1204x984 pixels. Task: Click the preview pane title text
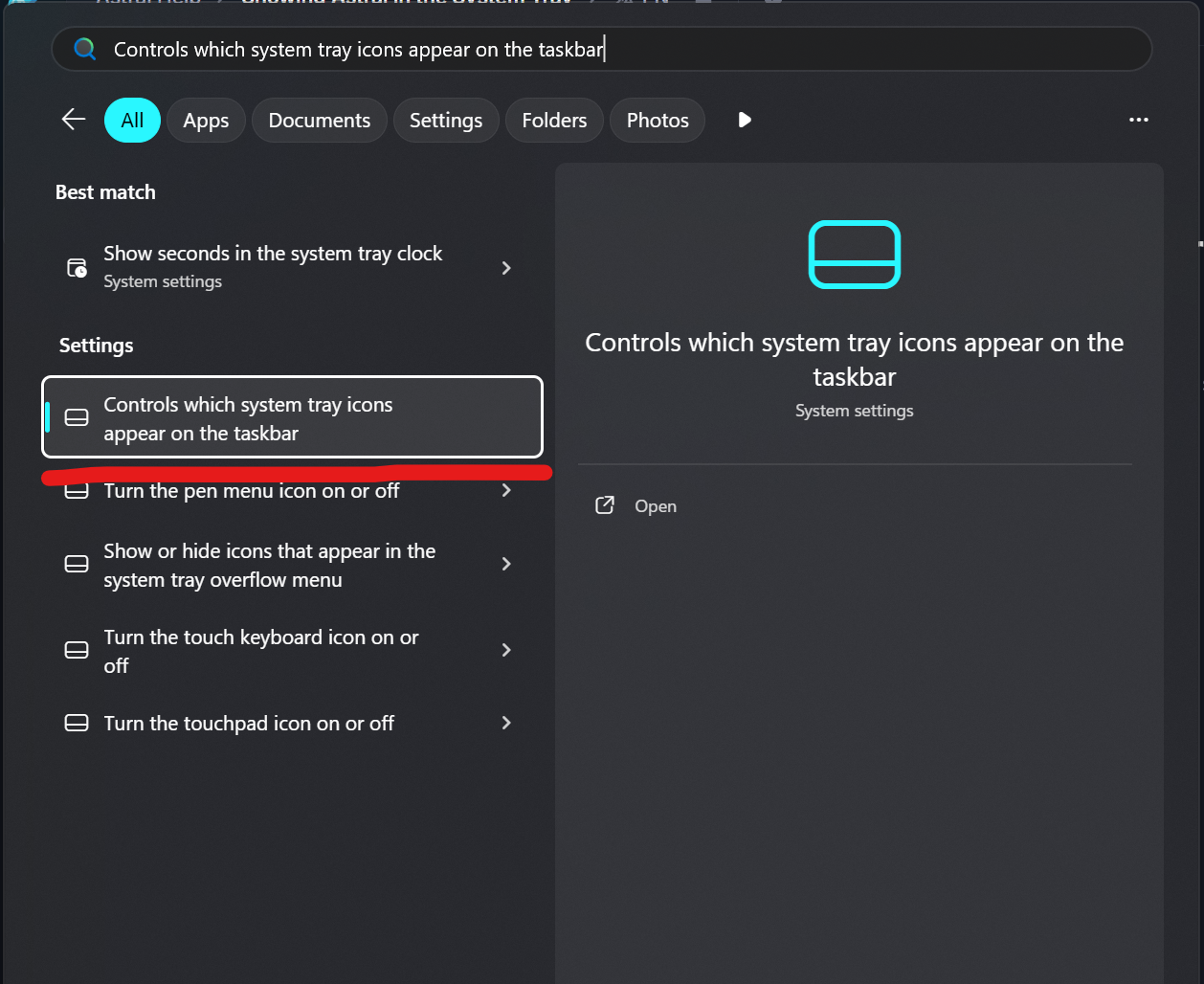855,359
